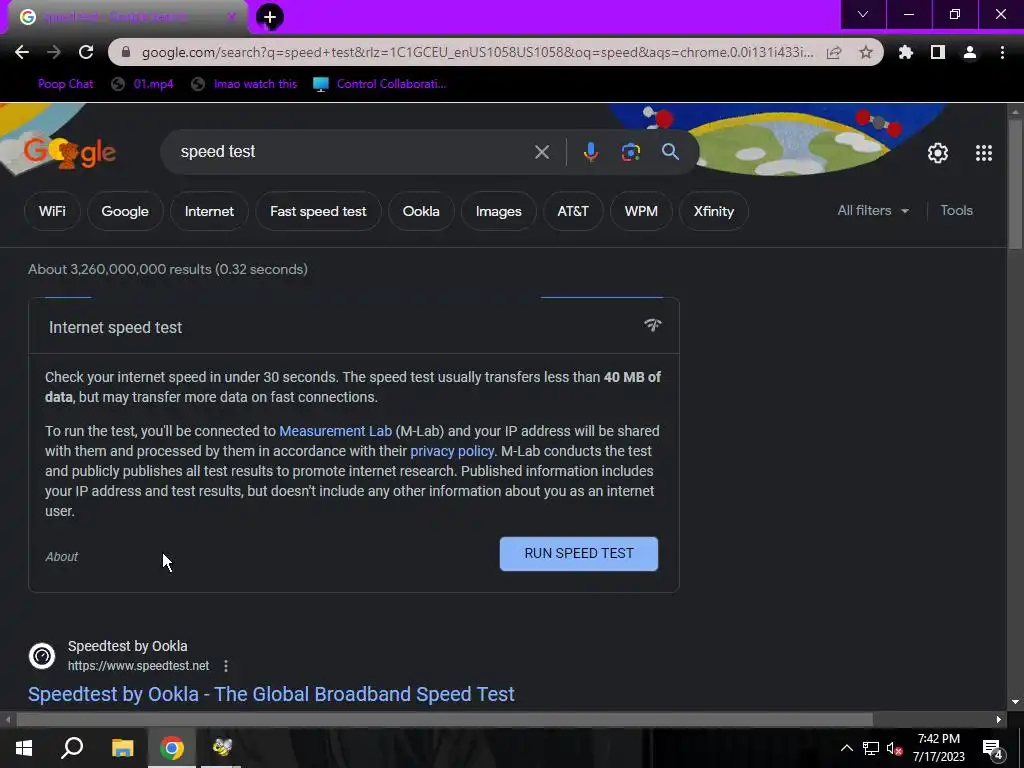
Task: Select the Xfinity filter chip
Action: click(x=714, y=211)
